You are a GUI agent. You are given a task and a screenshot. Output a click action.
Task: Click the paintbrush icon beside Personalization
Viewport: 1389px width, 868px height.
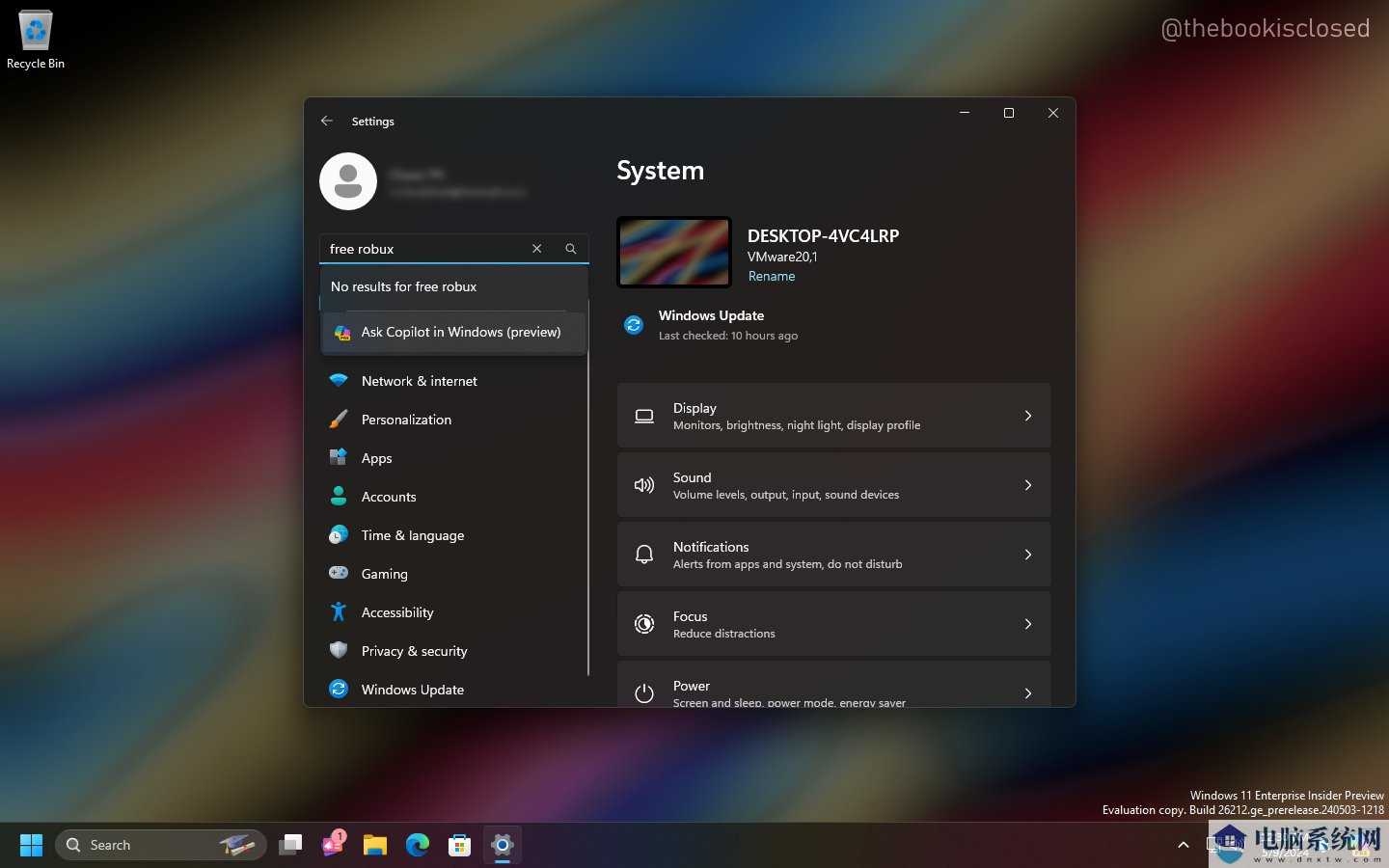tap(339, 419)
